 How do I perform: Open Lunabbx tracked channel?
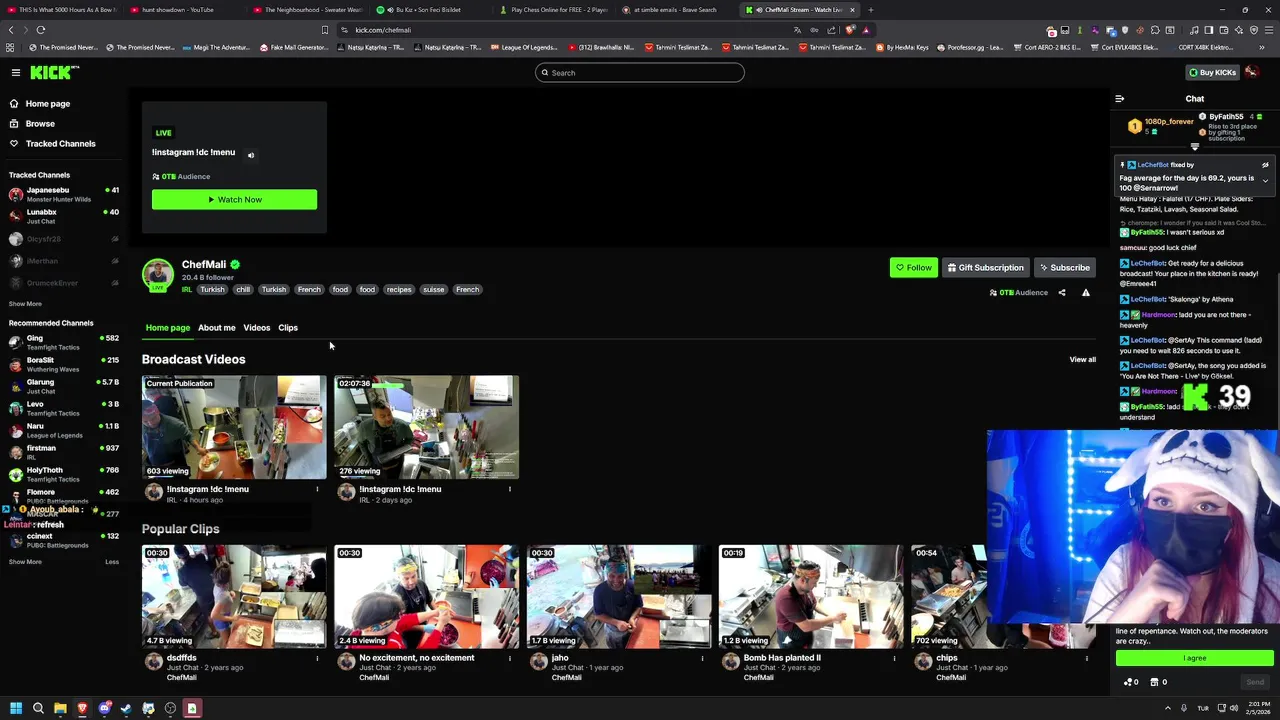(64, 216)
